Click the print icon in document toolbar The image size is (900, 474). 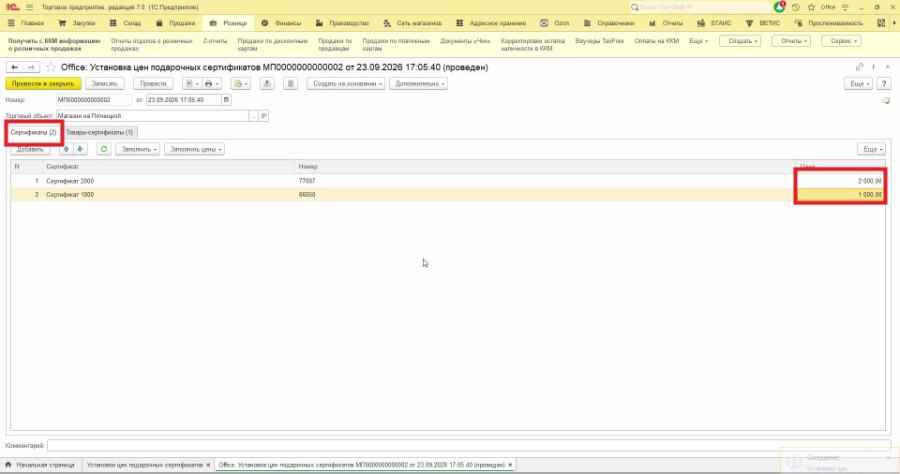[209, 84]
